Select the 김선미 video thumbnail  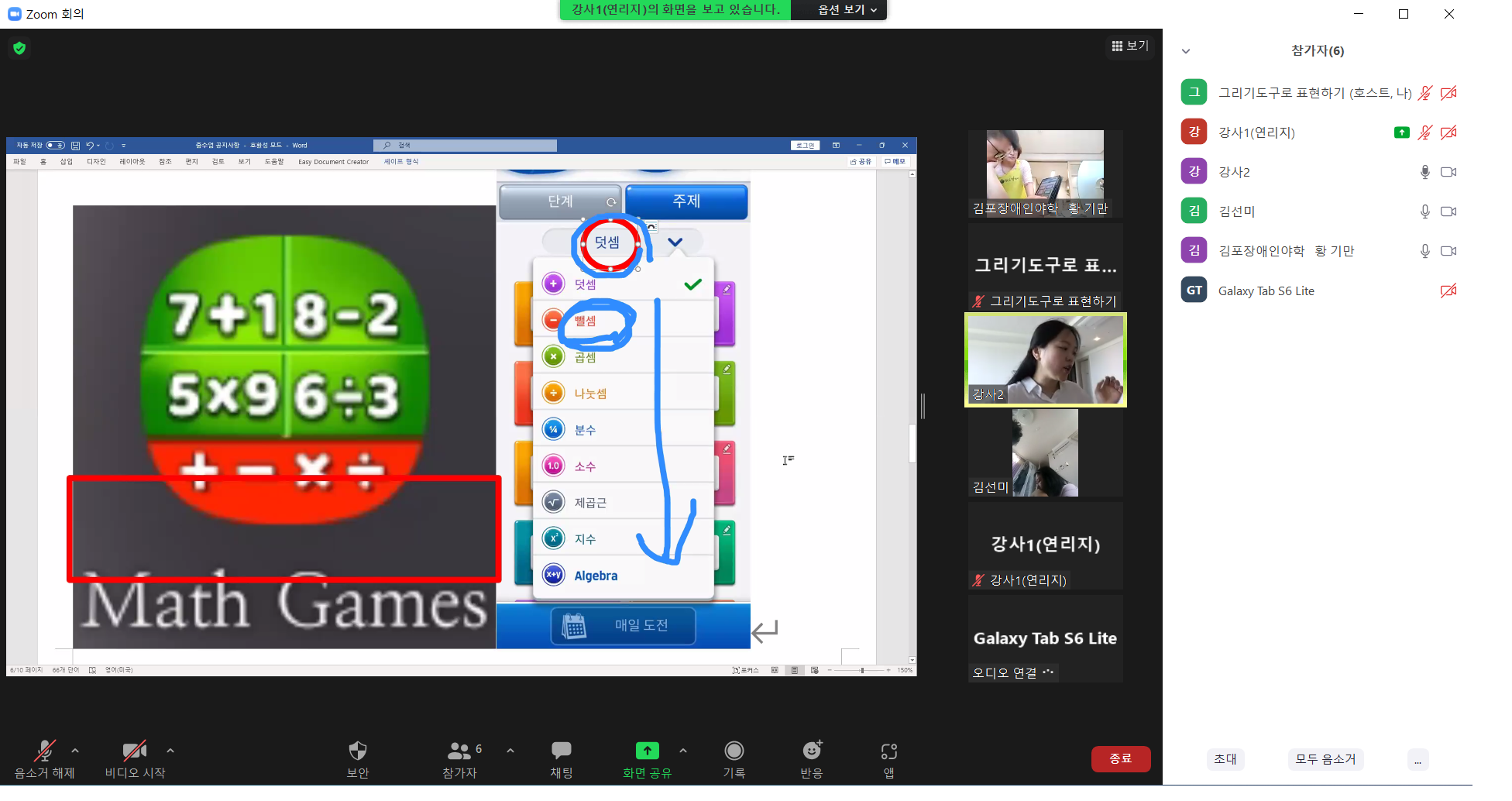pos(1046,453)
